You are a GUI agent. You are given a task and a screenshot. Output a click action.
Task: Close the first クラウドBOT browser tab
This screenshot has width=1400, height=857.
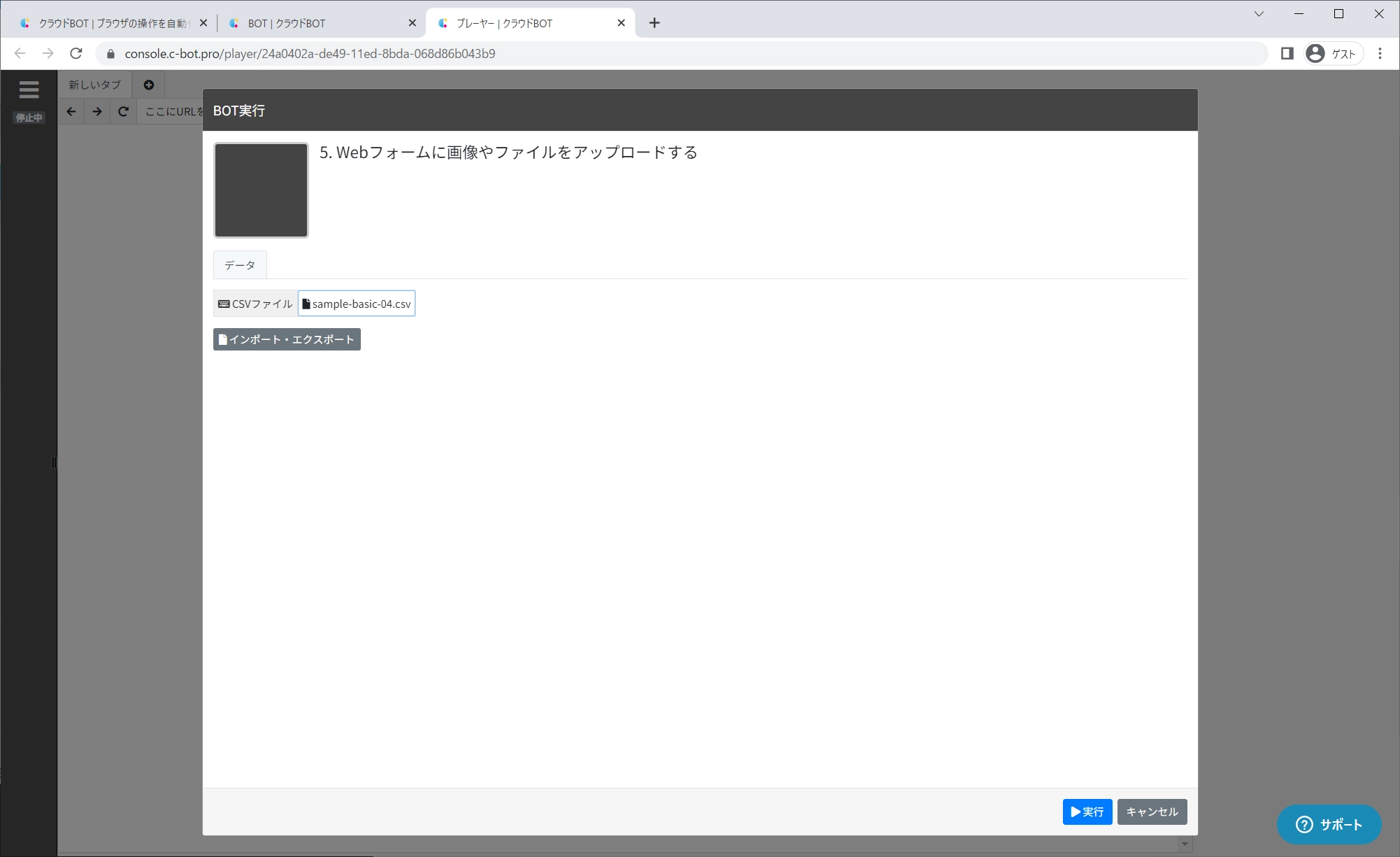pos(203,23)
